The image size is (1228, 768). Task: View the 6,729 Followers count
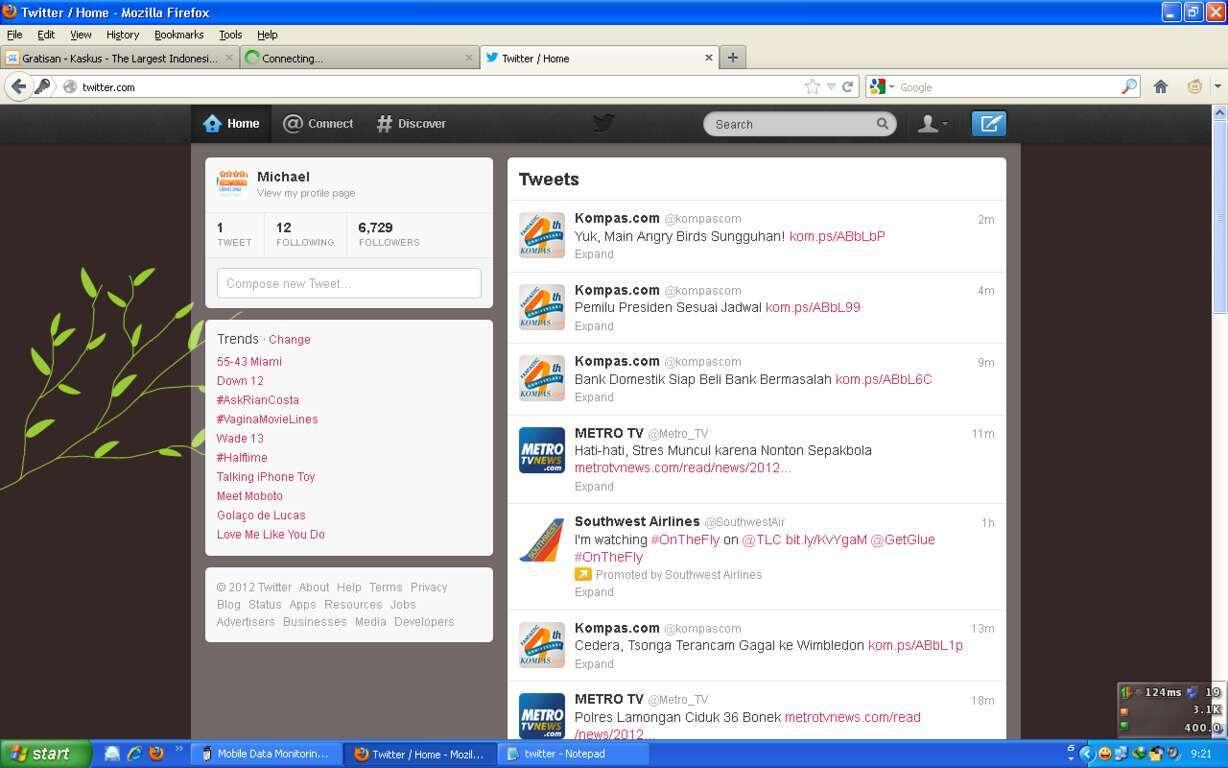pyautogui.click(x=389, y=234)
